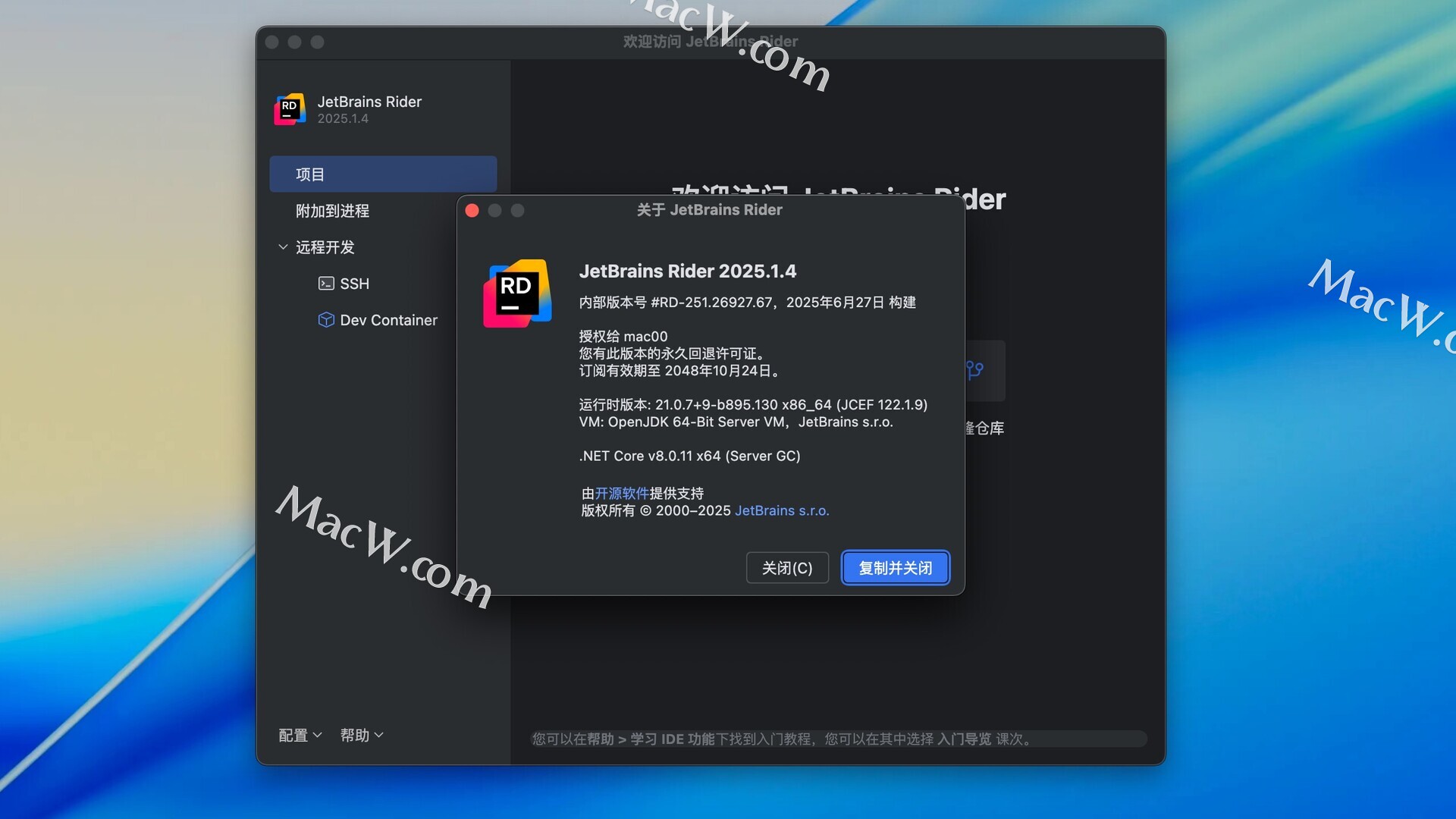Click the Rider logo in the sidebar header
The width and height of the screenshot is (1456, 819).
pos(290,109)
